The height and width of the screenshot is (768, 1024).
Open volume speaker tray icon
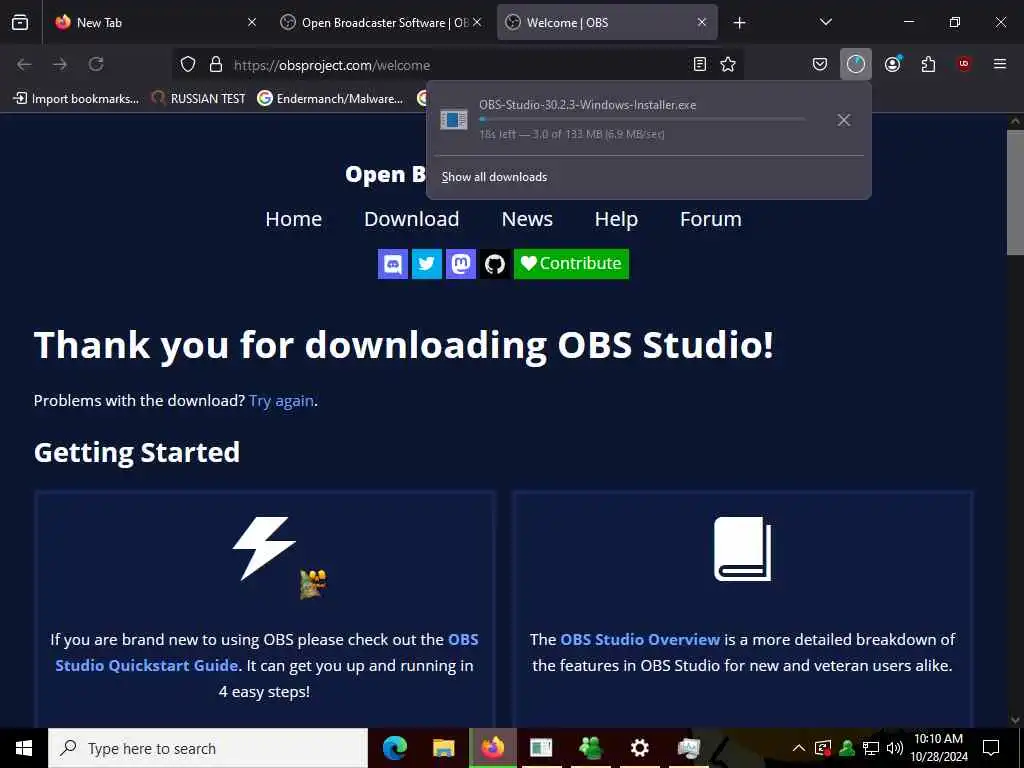pyautogui.click(x=895, y=748)
